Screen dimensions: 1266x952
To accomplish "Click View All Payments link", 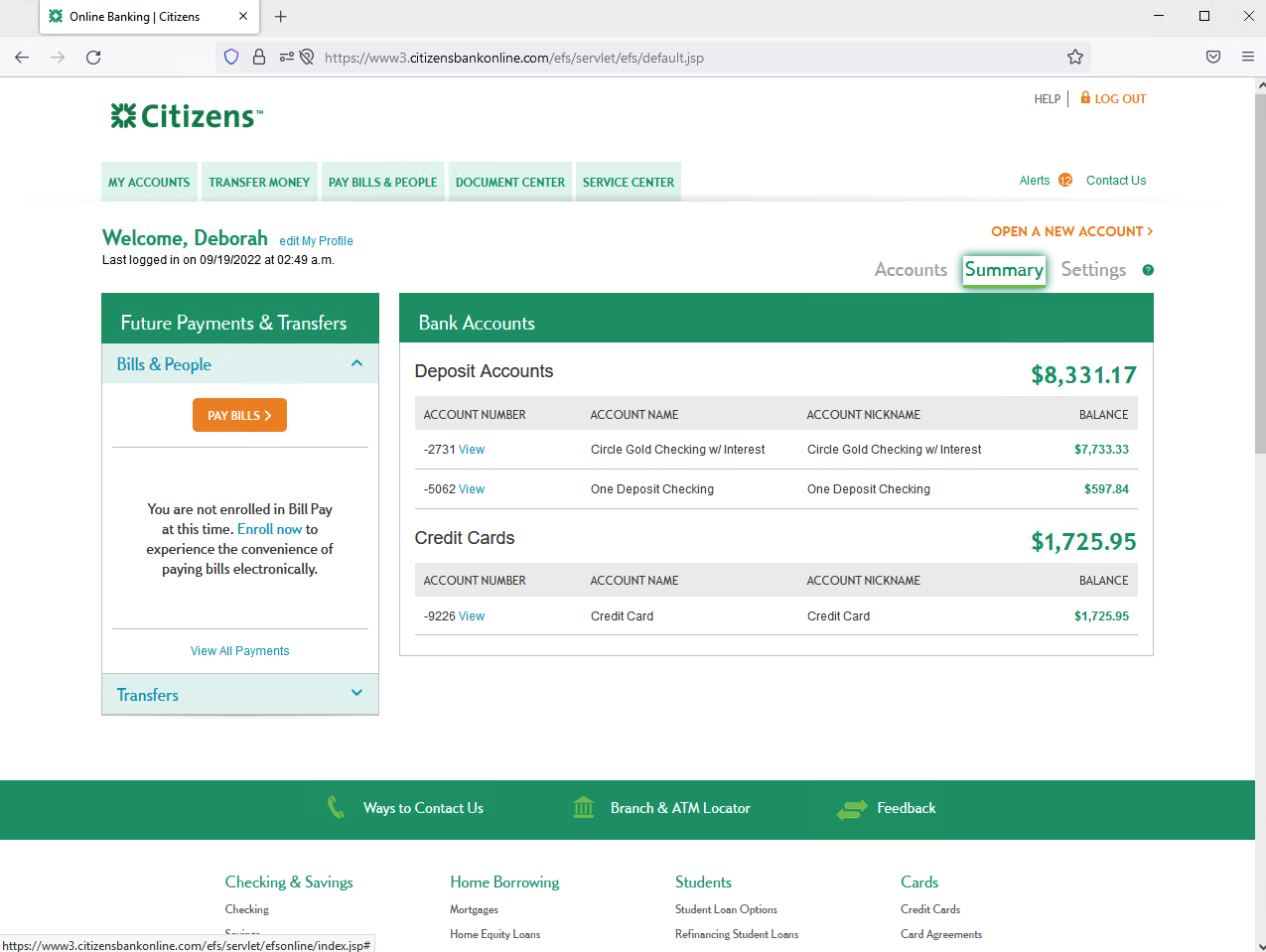I will click(240, 651).
